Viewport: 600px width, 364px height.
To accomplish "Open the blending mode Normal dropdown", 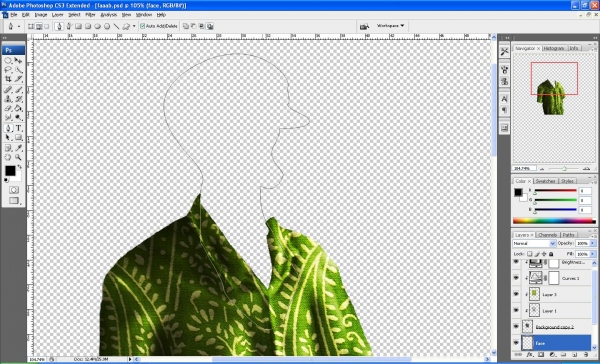I will (x=534, y=243).
